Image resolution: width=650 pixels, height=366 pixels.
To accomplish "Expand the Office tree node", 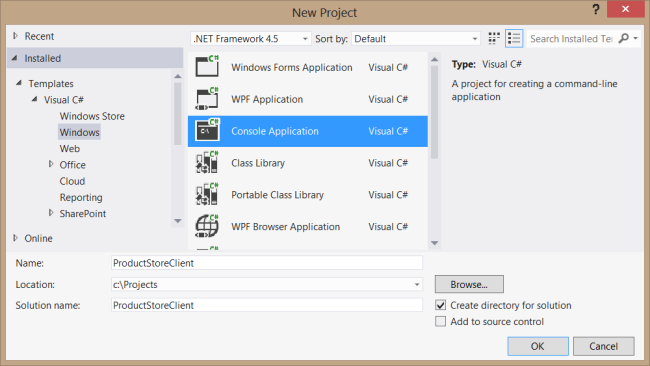I will pyautogui.click(x=51, y=164).
